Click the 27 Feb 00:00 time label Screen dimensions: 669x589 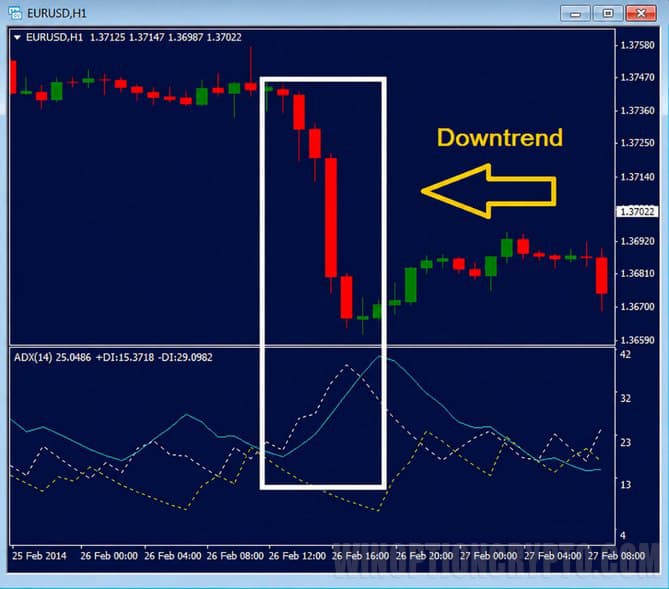click(488, 556)
